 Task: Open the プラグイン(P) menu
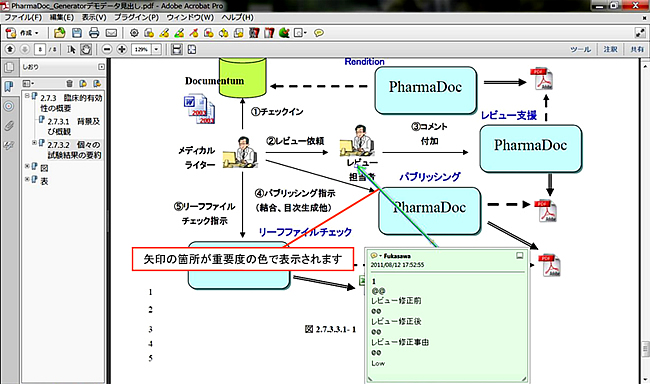coord(136,17)
